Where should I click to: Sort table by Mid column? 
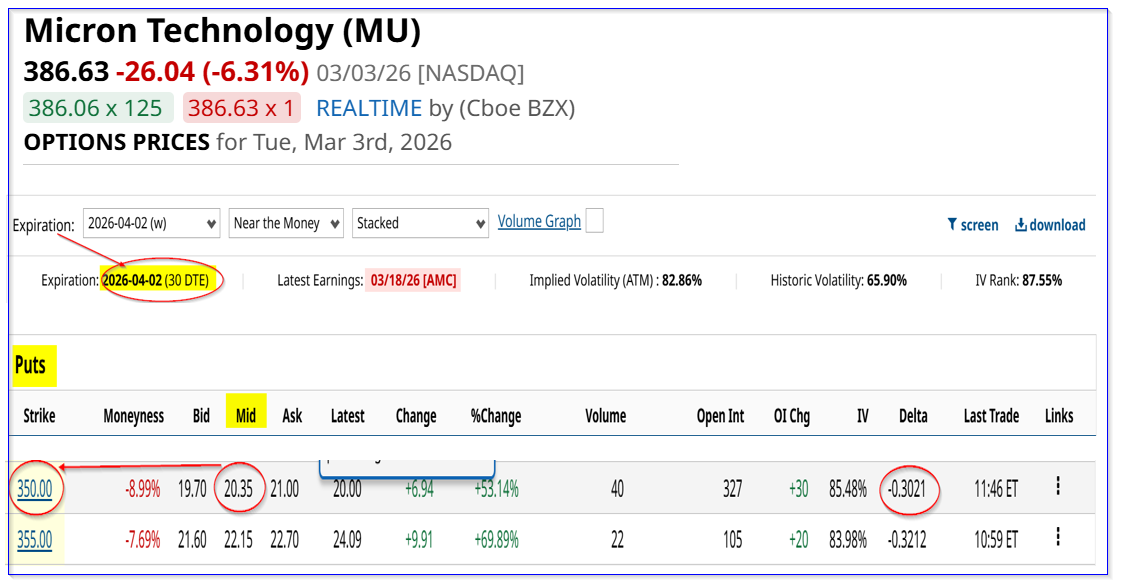coord(245,416)
